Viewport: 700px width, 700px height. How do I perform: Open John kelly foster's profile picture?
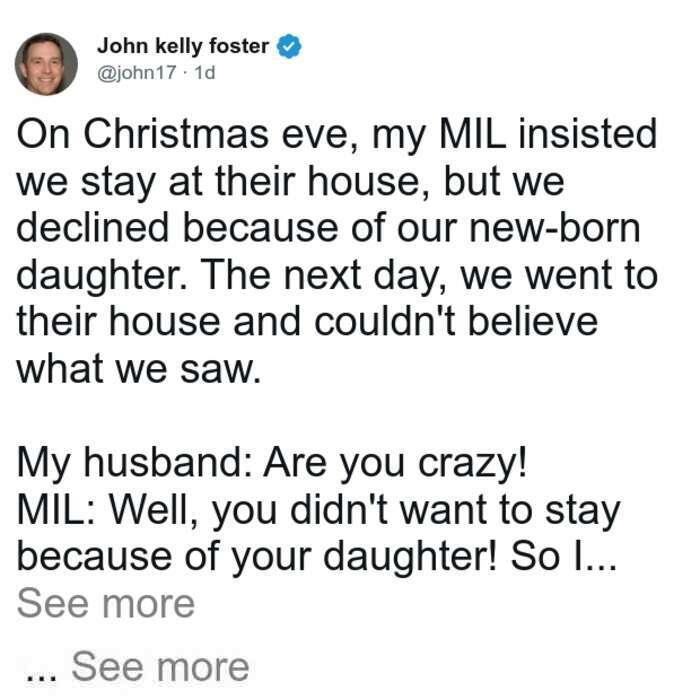point(46,64)
